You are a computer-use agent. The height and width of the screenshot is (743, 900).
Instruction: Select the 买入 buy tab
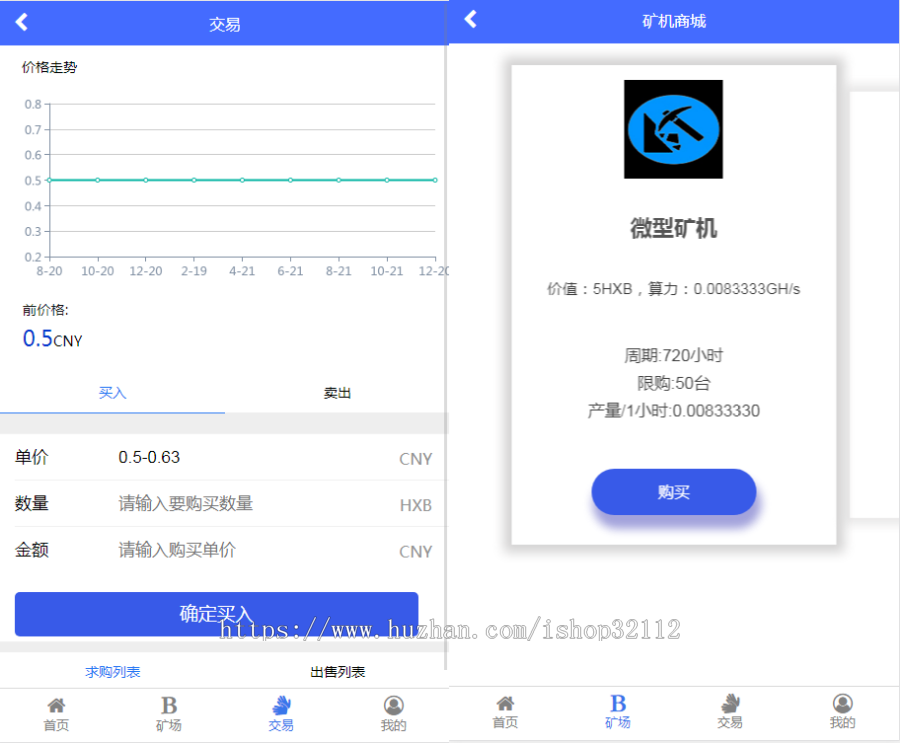pyautogui.click(x=112, y=393)
